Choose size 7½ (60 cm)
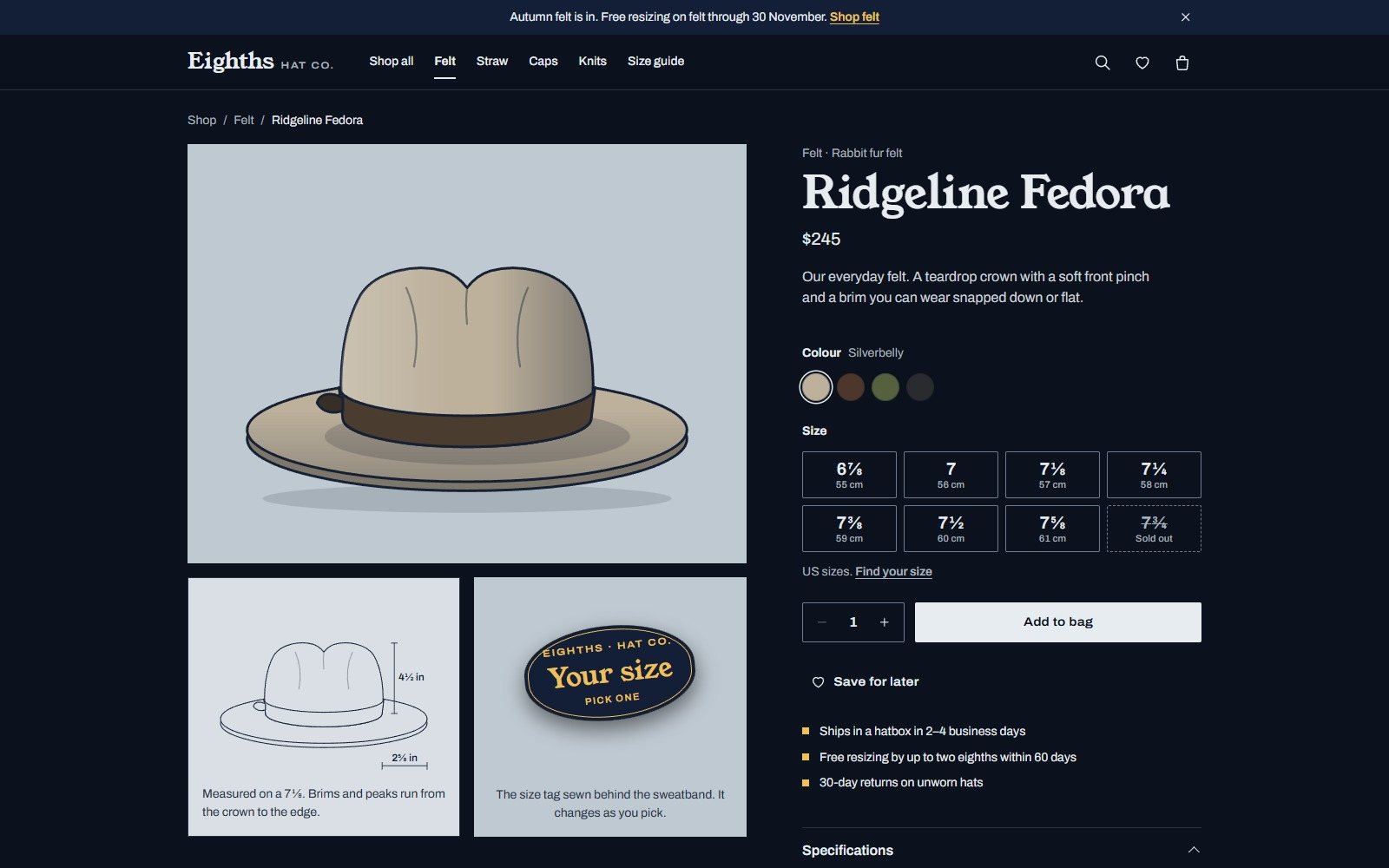This screenshot has height=868, width=1389. (x=951, y=529)
